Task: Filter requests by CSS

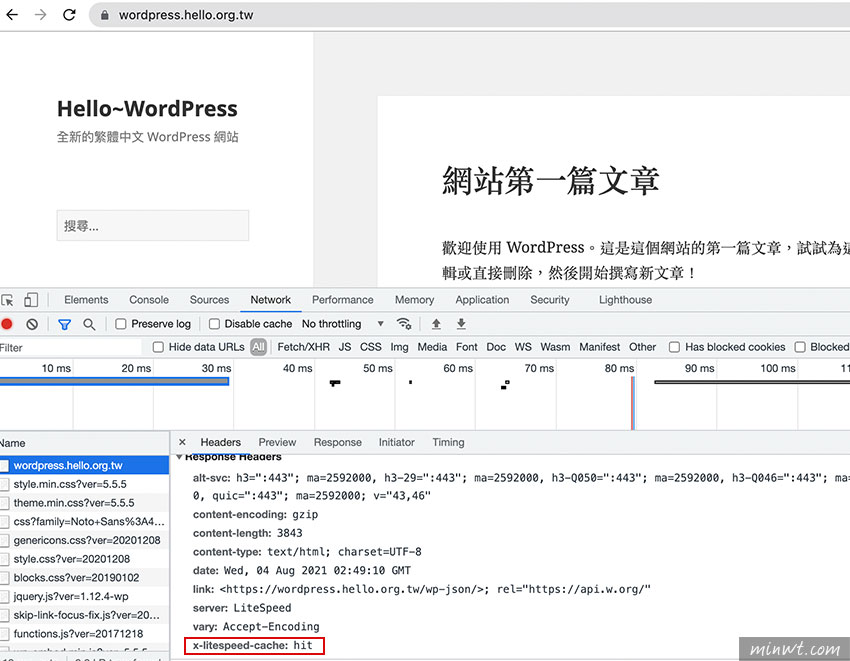Action: click(371, 347)
